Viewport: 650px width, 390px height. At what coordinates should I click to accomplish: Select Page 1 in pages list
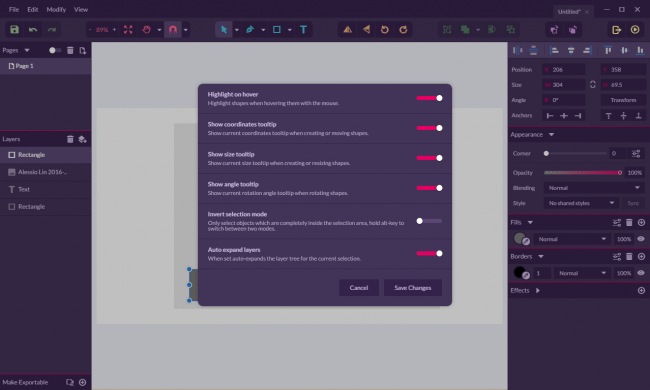(x=46, y=66)
